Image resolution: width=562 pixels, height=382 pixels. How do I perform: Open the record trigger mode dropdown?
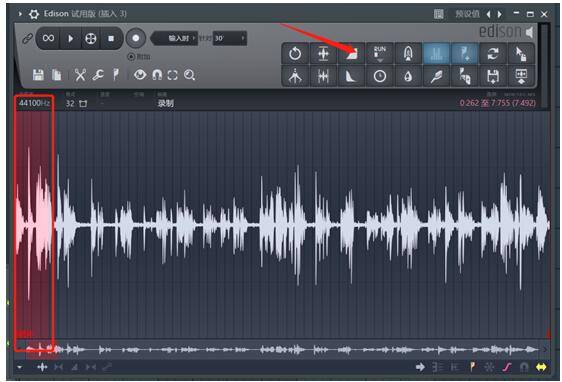click(x=175, y=38)
